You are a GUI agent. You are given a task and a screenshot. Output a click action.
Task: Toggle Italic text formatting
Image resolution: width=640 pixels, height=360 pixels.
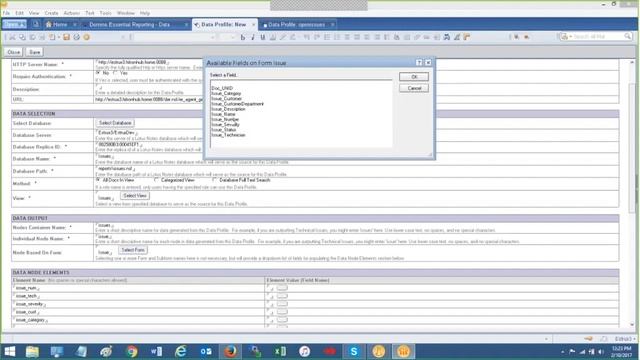tap(253, 37)
